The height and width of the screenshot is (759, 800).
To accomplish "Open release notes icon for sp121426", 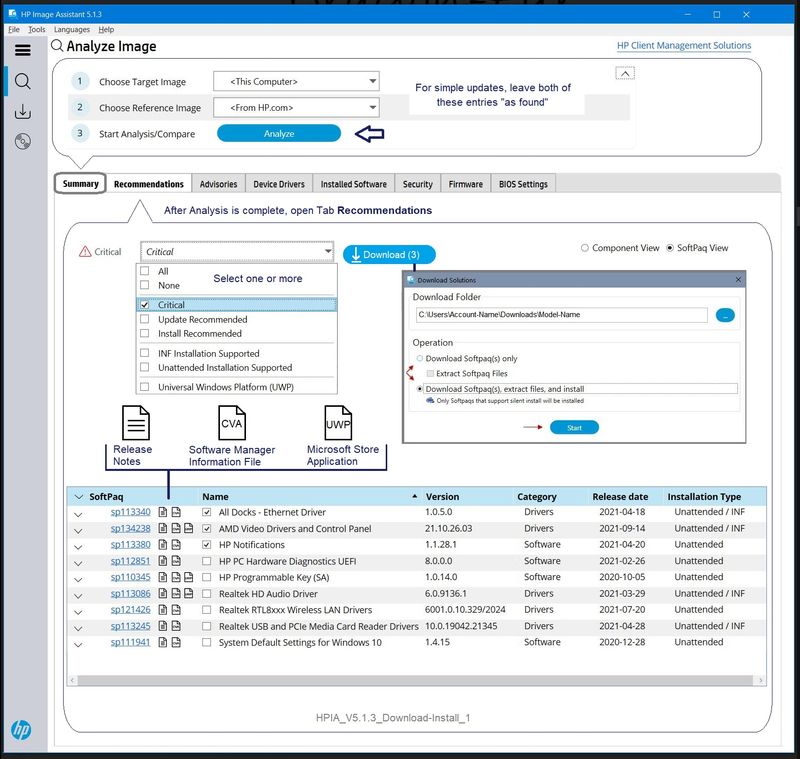I will pyautogui.click(x=163, y=610).
